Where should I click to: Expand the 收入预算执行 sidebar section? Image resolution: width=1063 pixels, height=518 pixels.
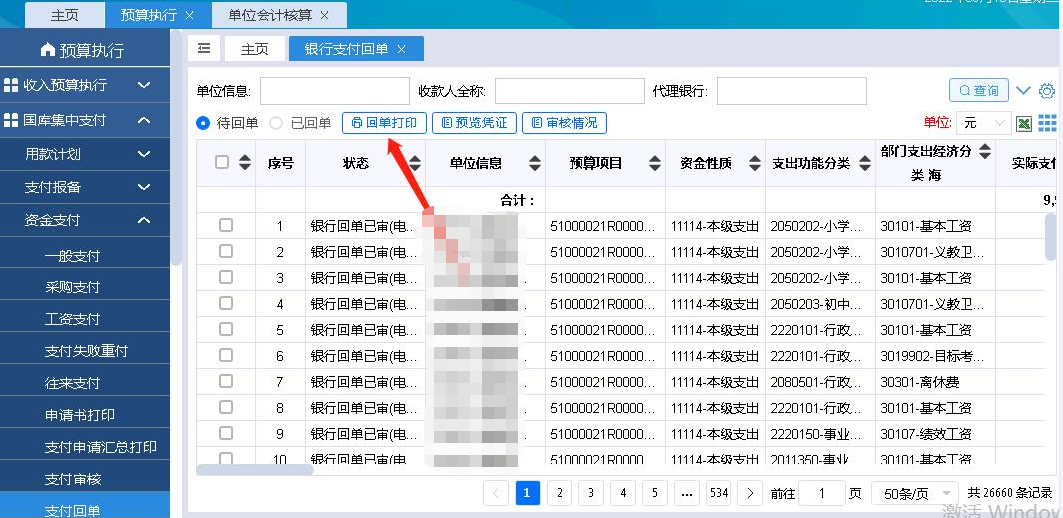click(144, 85)
